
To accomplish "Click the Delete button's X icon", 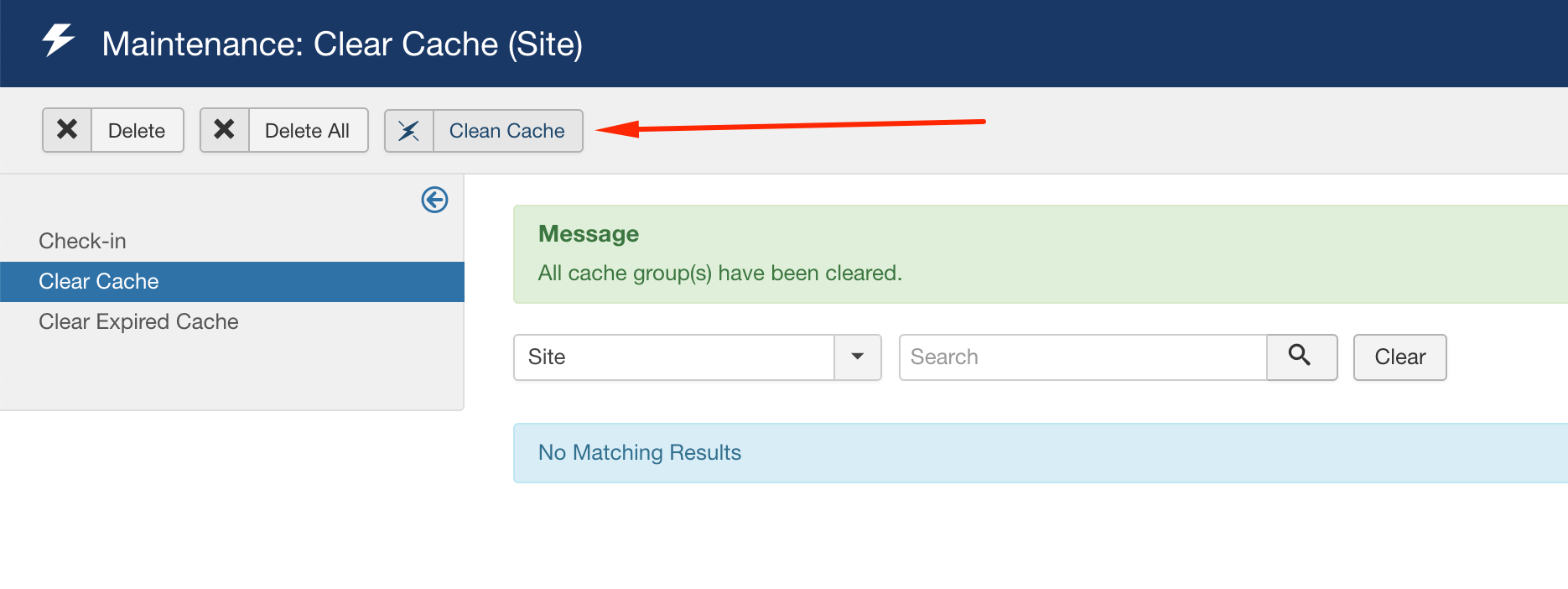I will tap(67, 130).
